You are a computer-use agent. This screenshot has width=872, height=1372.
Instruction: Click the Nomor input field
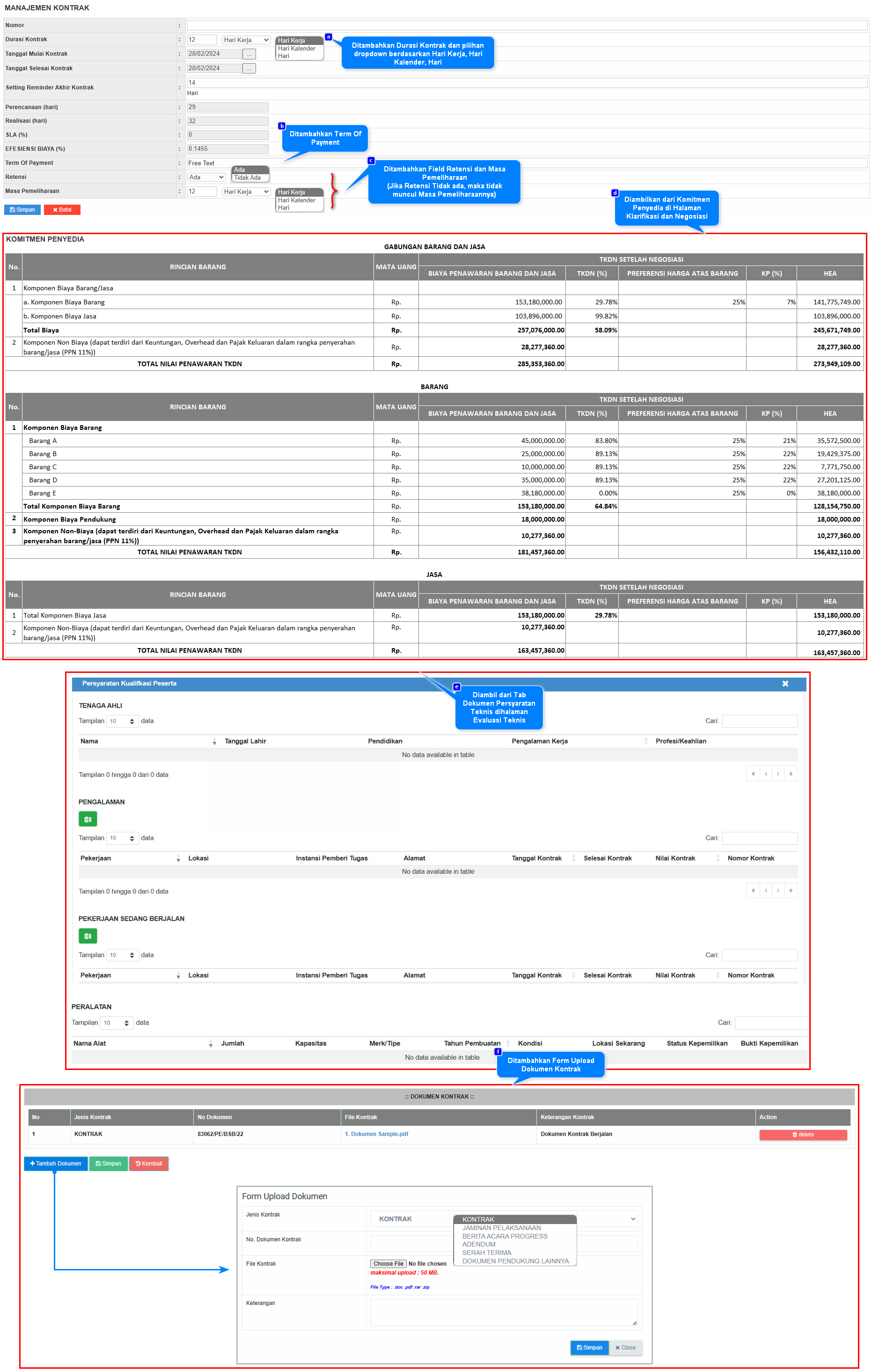tap(526, 25)
